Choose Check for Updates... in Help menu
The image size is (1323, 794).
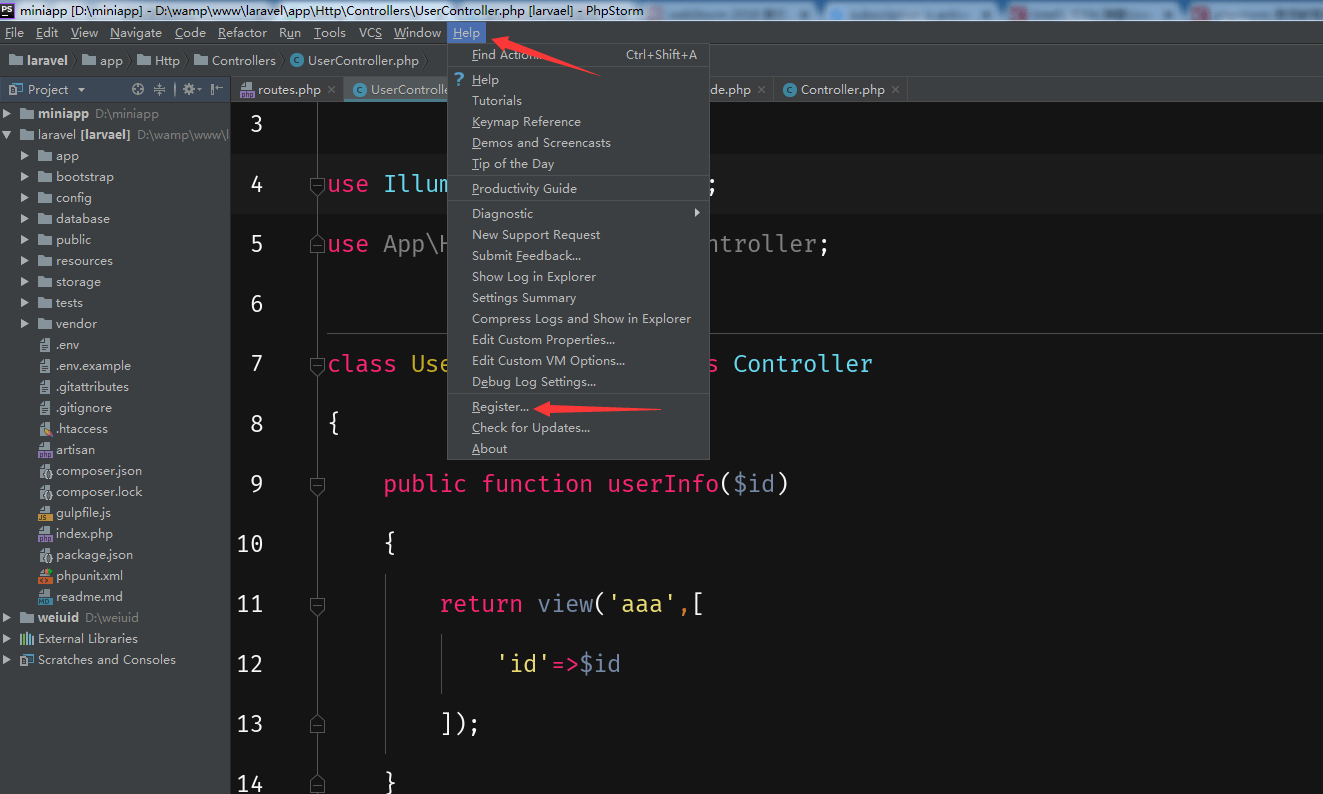(x=578, y=428)
